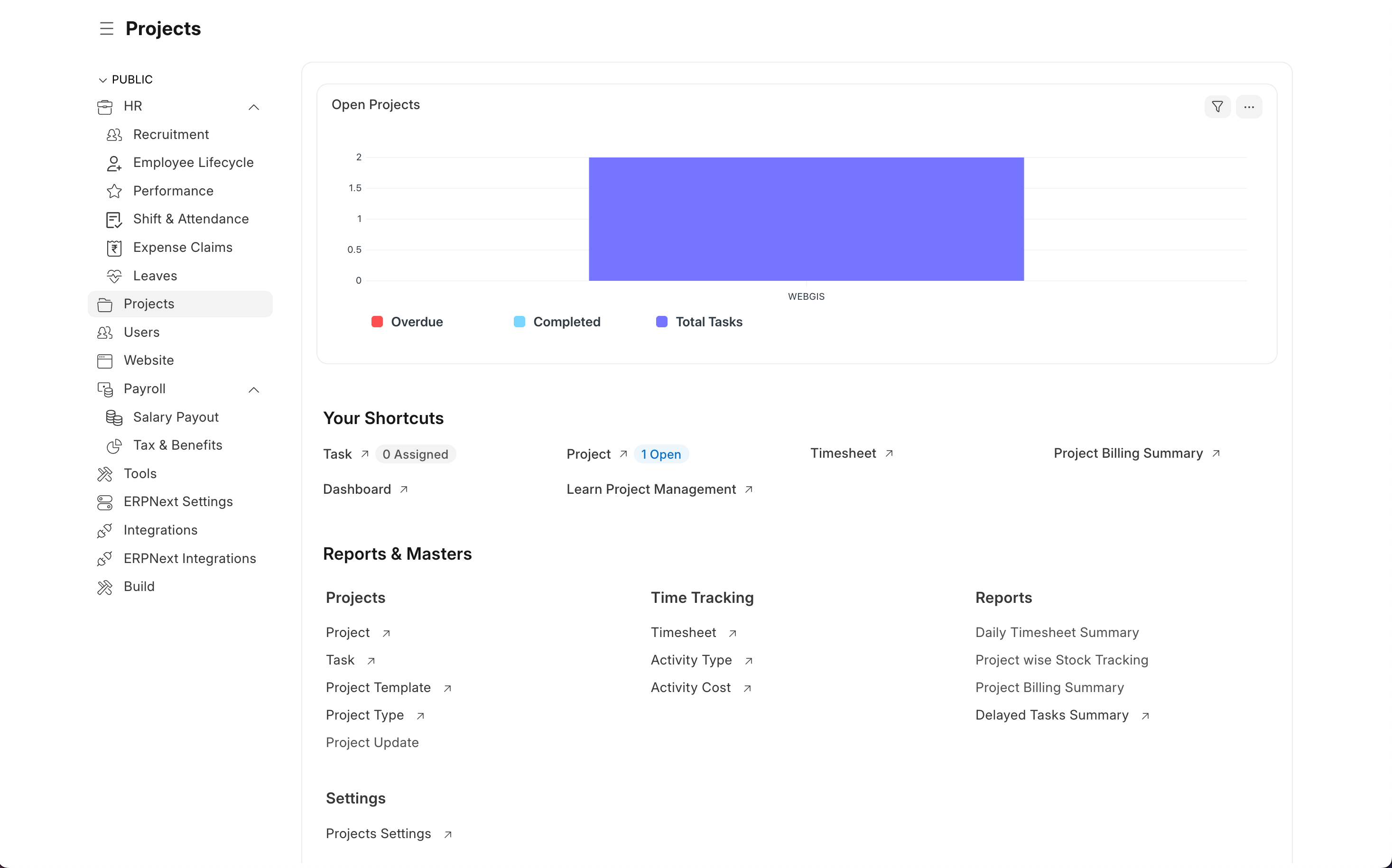Open Activity Cost under Time Tracking

[691, 688]
